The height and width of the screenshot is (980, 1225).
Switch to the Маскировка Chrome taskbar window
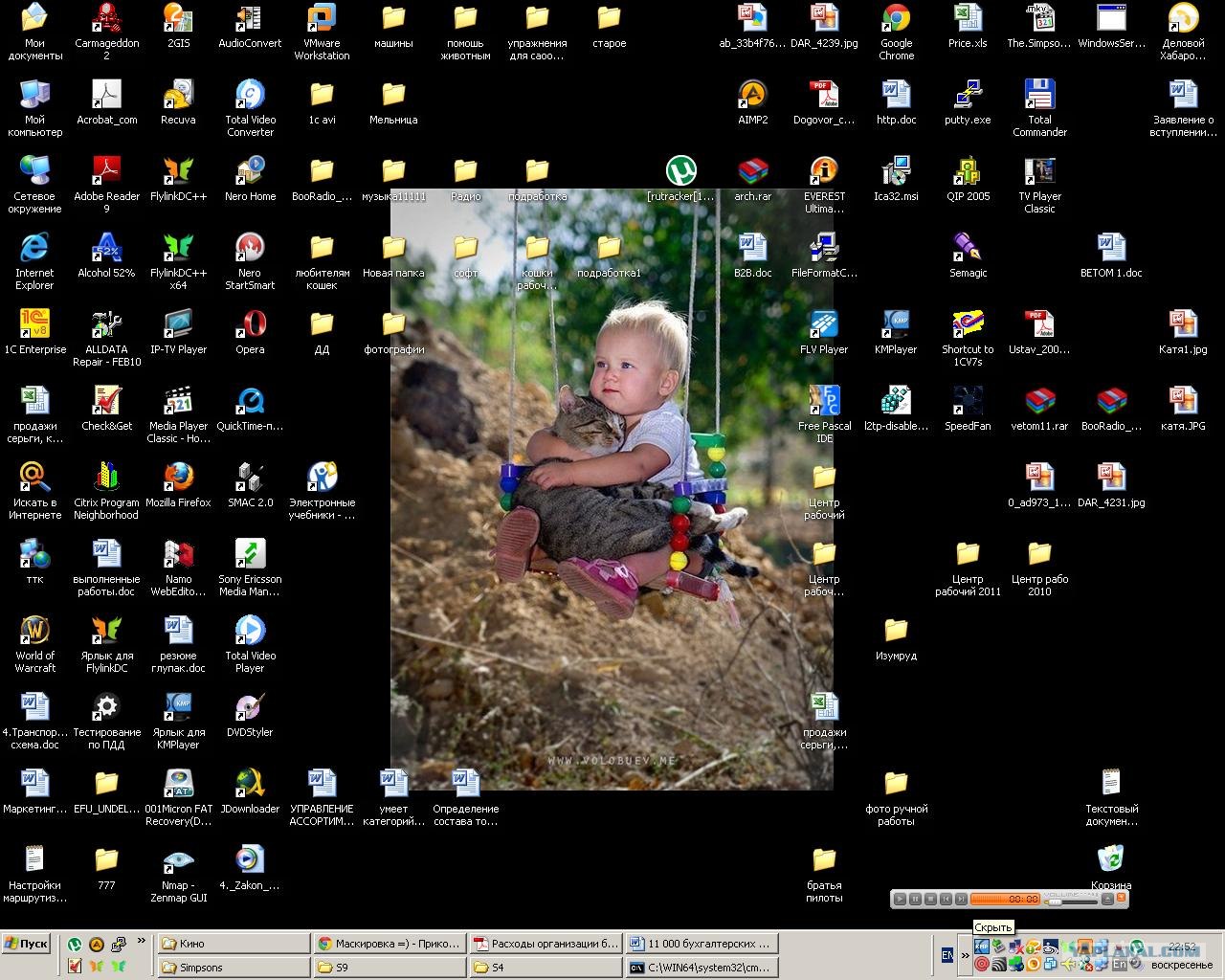tap(390, 944)
